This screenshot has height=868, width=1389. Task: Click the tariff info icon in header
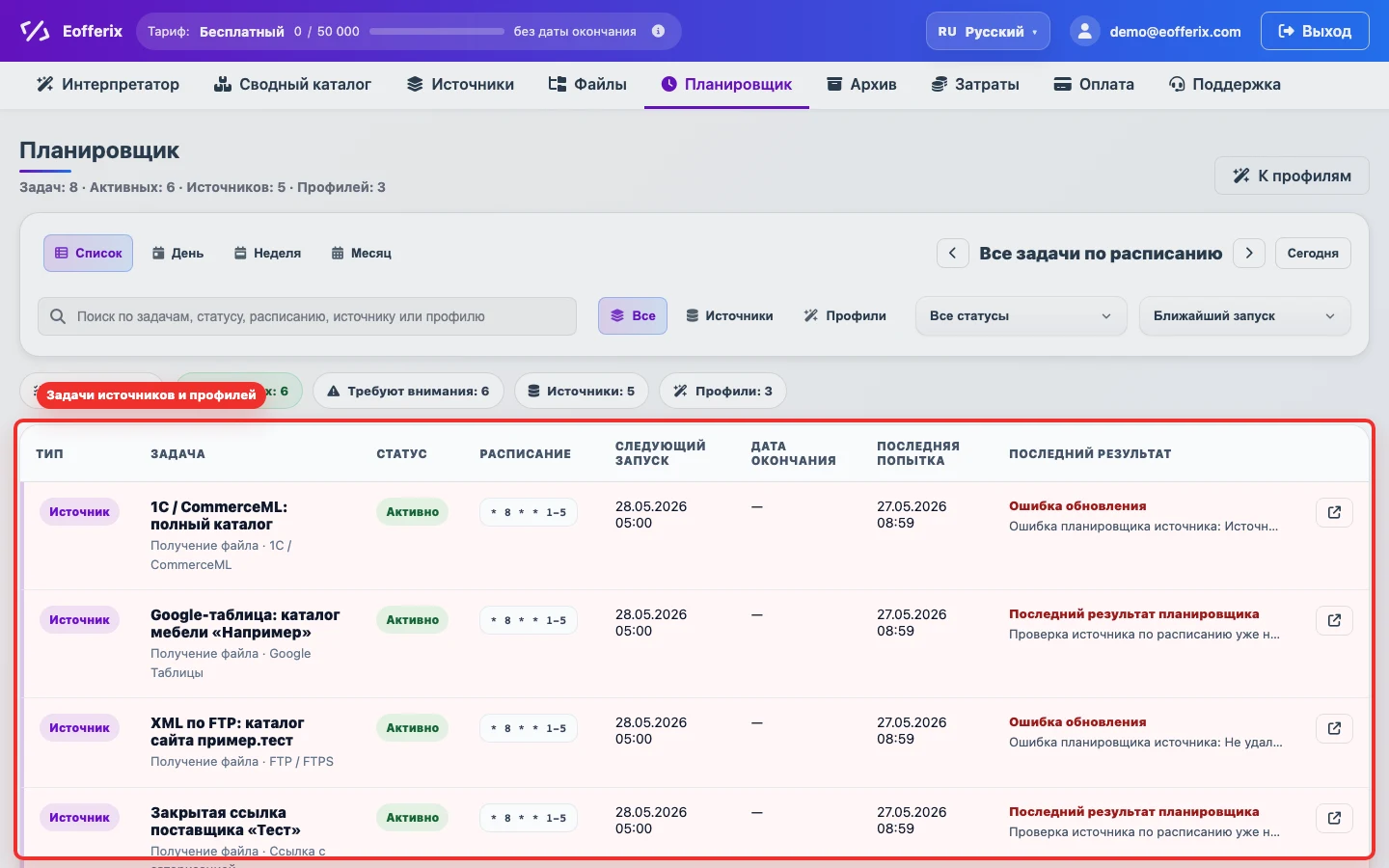pyautogui.click(x=659, y=31)
